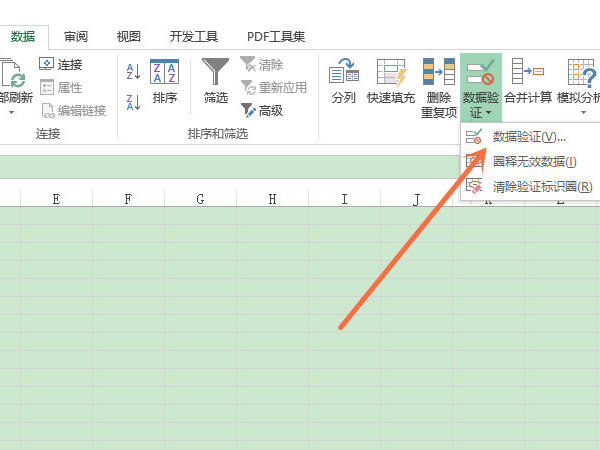This screenshot has height=450, width=600.
Task: Click the 编辑链接 icon
Action: pos(47,111)
